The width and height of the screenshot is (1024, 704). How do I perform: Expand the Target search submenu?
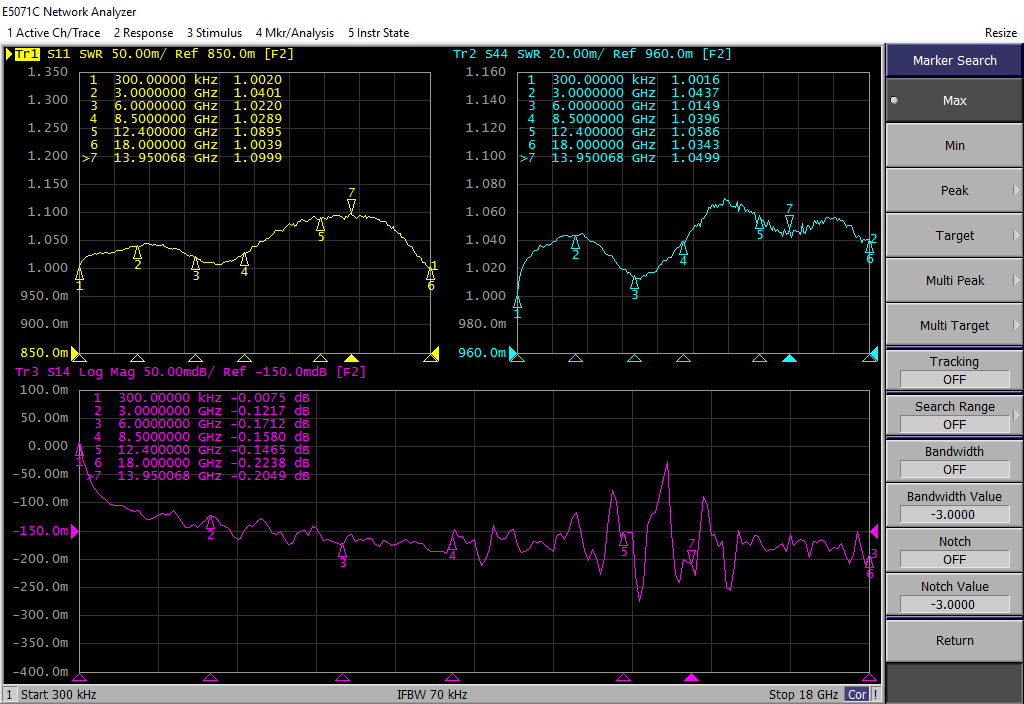954,235
